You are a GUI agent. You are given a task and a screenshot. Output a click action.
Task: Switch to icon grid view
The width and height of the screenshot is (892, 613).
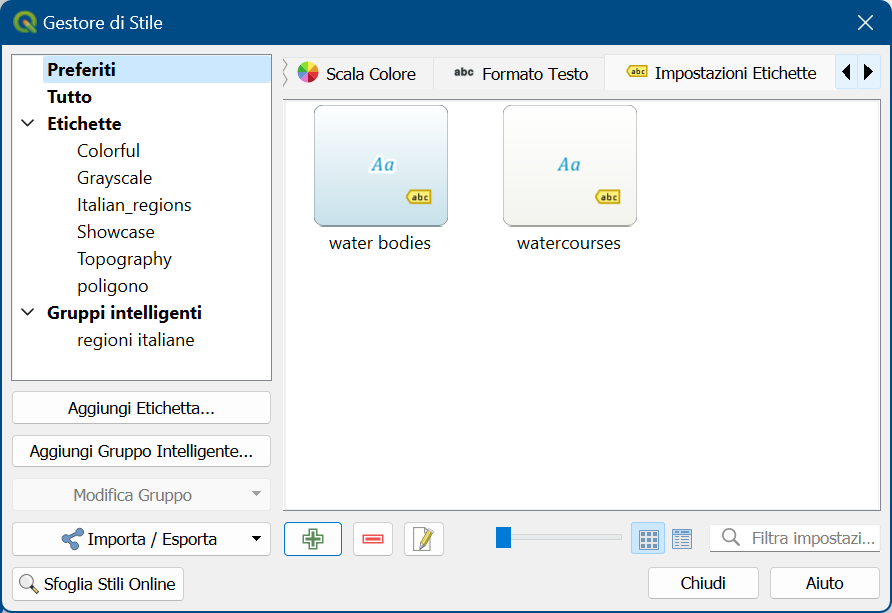pos(648,539)
